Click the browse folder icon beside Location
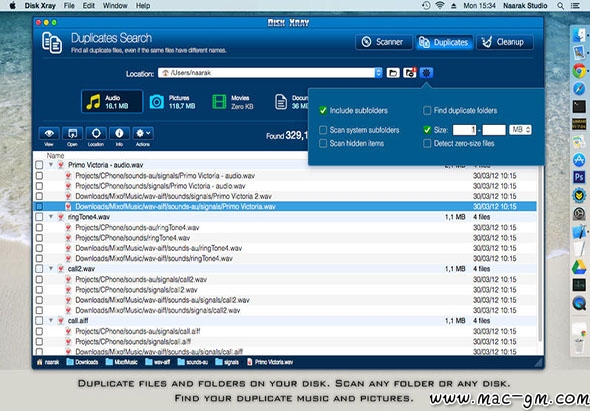 pyautogui.click(x=393, y=73)
